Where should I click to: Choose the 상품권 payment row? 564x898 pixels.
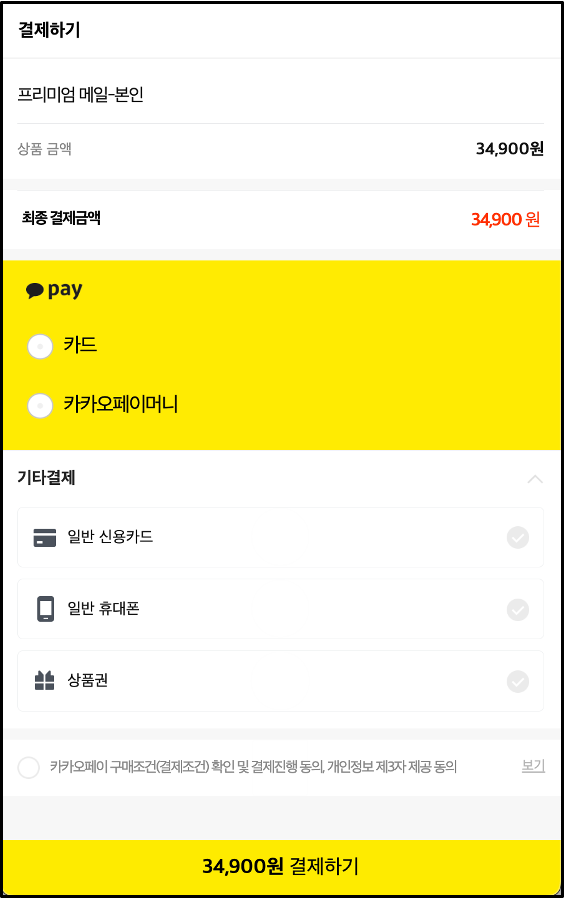281,681
